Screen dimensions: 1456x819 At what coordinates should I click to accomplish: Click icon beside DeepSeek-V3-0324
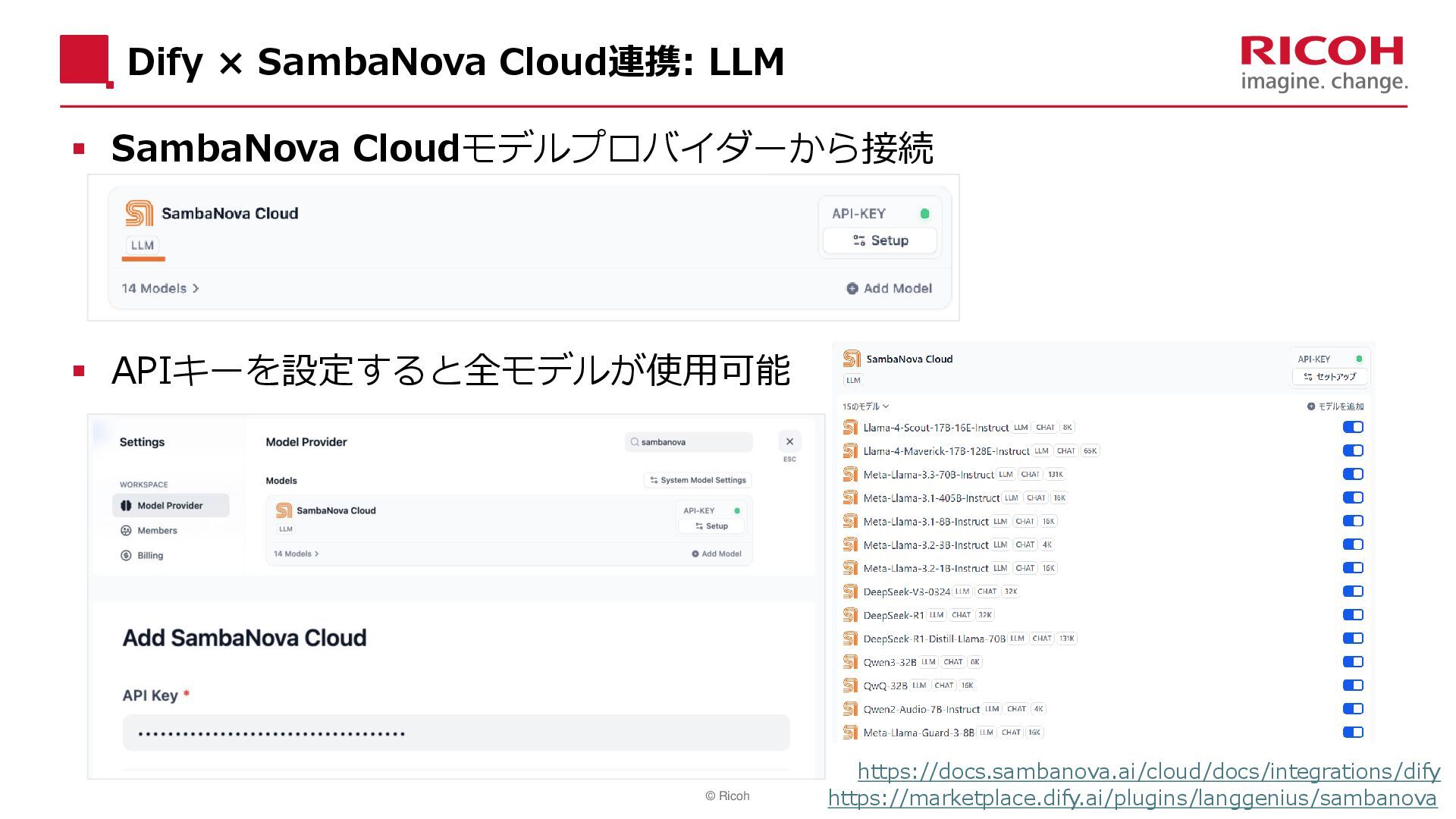tap(850, 592)
